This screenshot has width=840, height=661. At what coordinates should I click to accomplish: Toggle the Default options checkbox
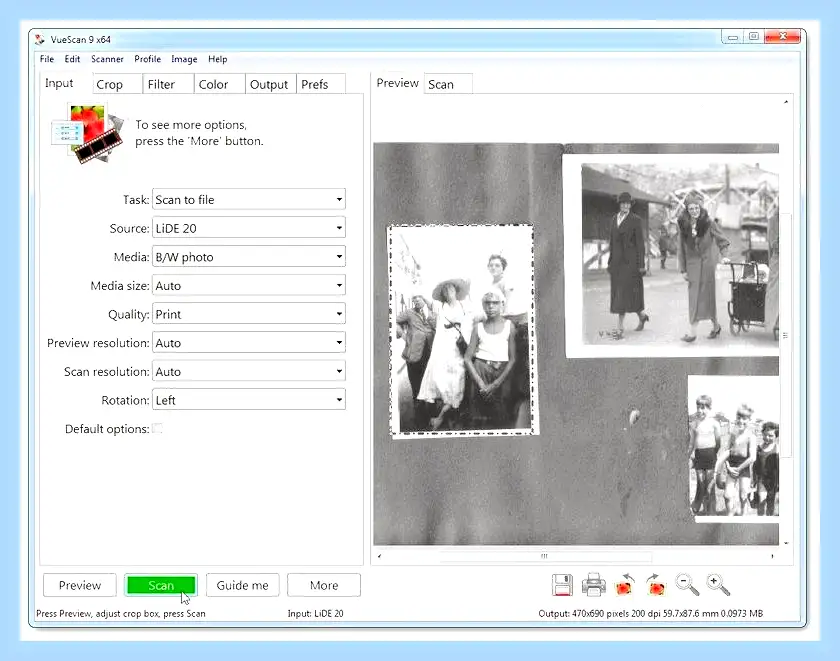157,429
